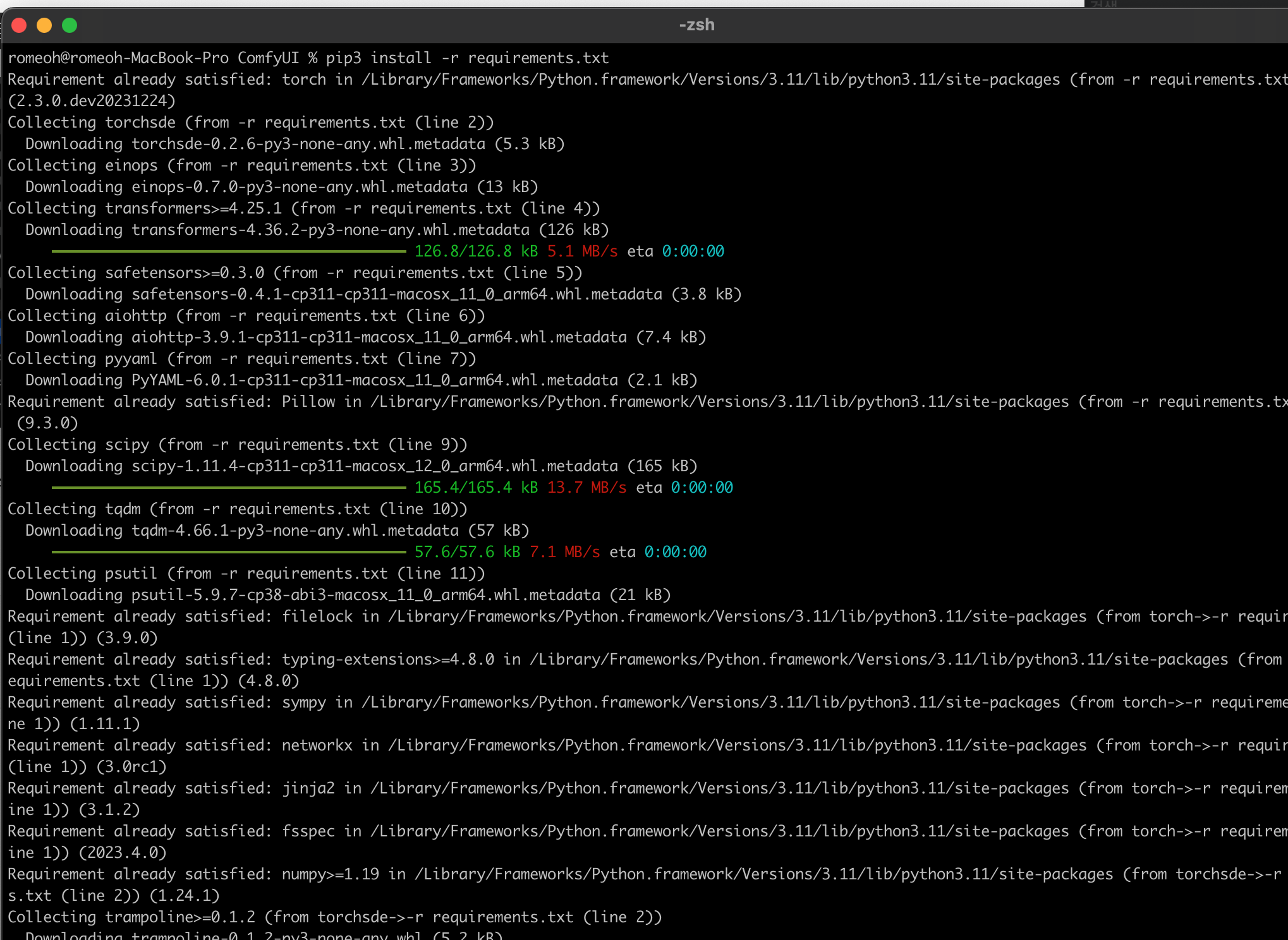Screen dimensions: 1288x940
Task: Click the Collecting torchsde line
Action: [x=250, y=123]
